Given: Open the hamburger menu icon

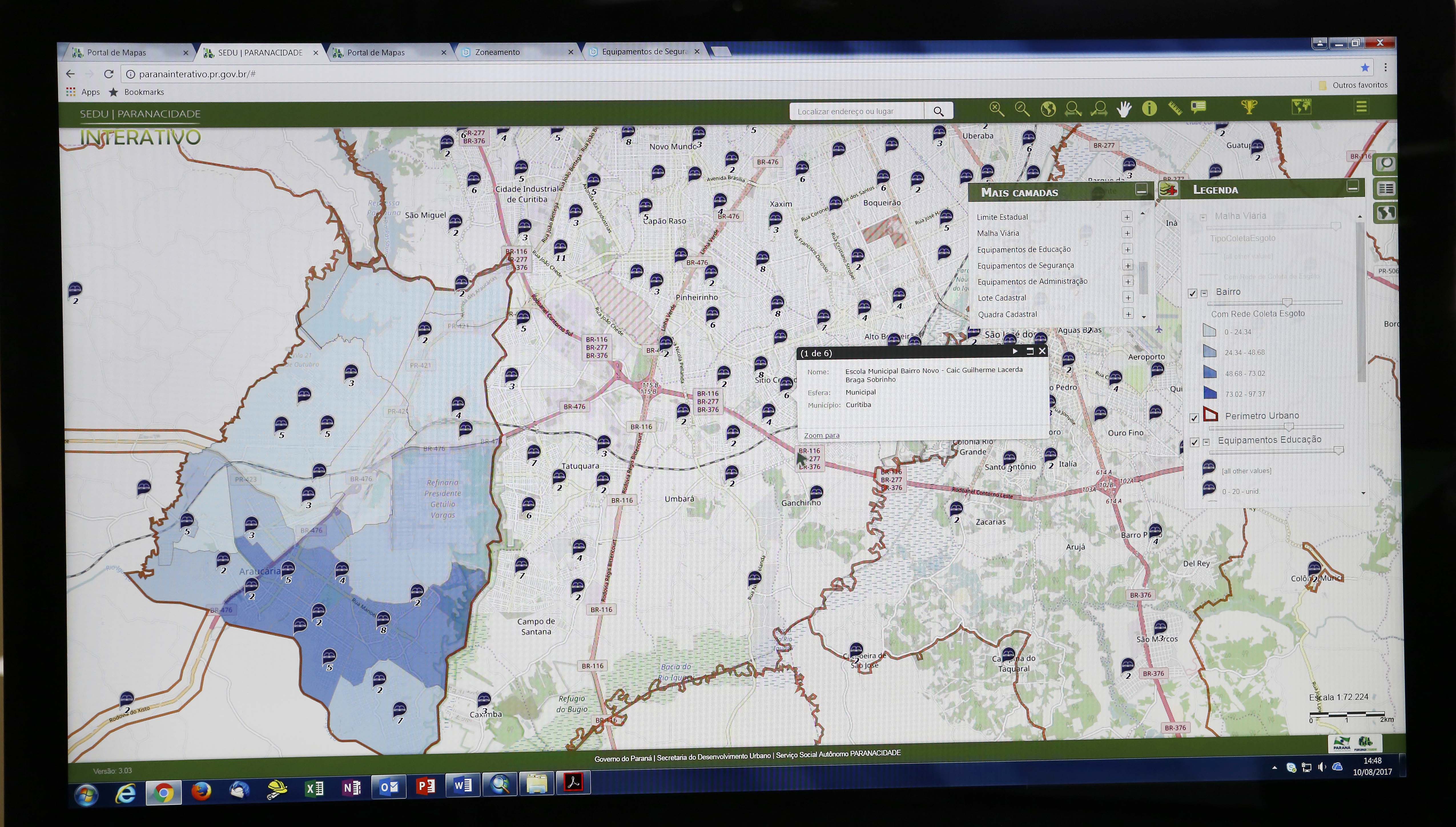Looking at the screenshot, I should pos(1361,106).
